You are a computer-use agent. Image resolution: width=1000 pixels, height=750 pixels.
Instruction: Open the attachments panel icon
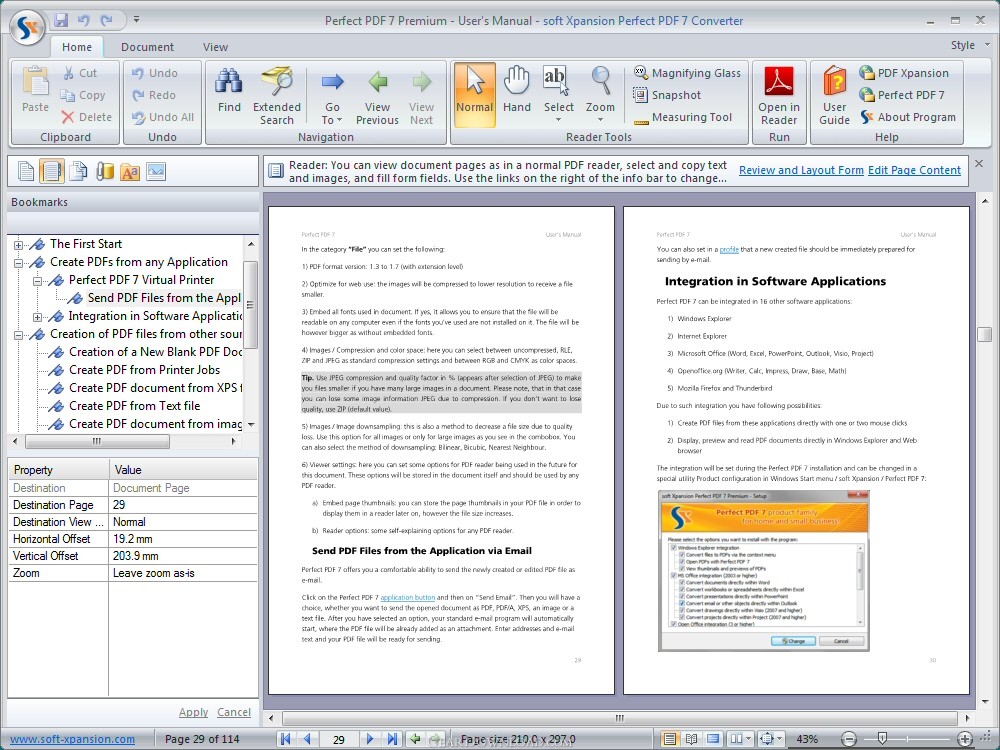click(x=105, y=171)
